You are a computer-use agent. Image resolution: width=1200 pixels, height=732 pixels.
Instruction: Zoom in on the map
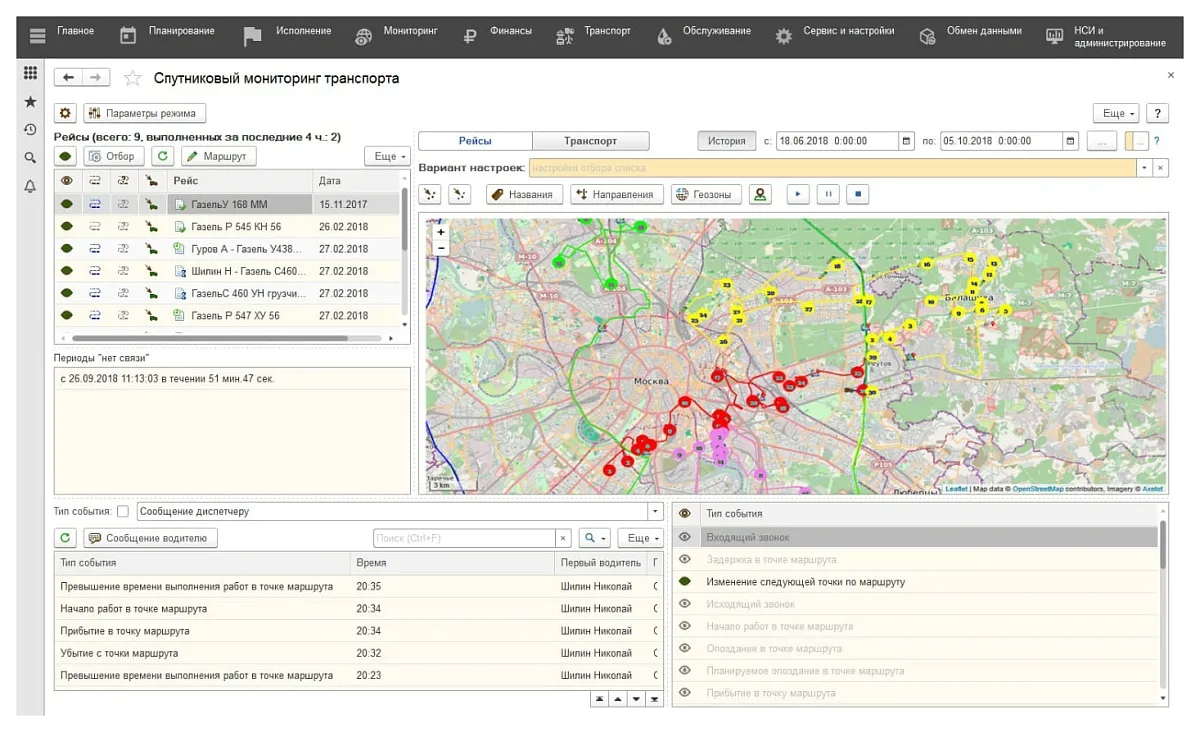(441, 232)
